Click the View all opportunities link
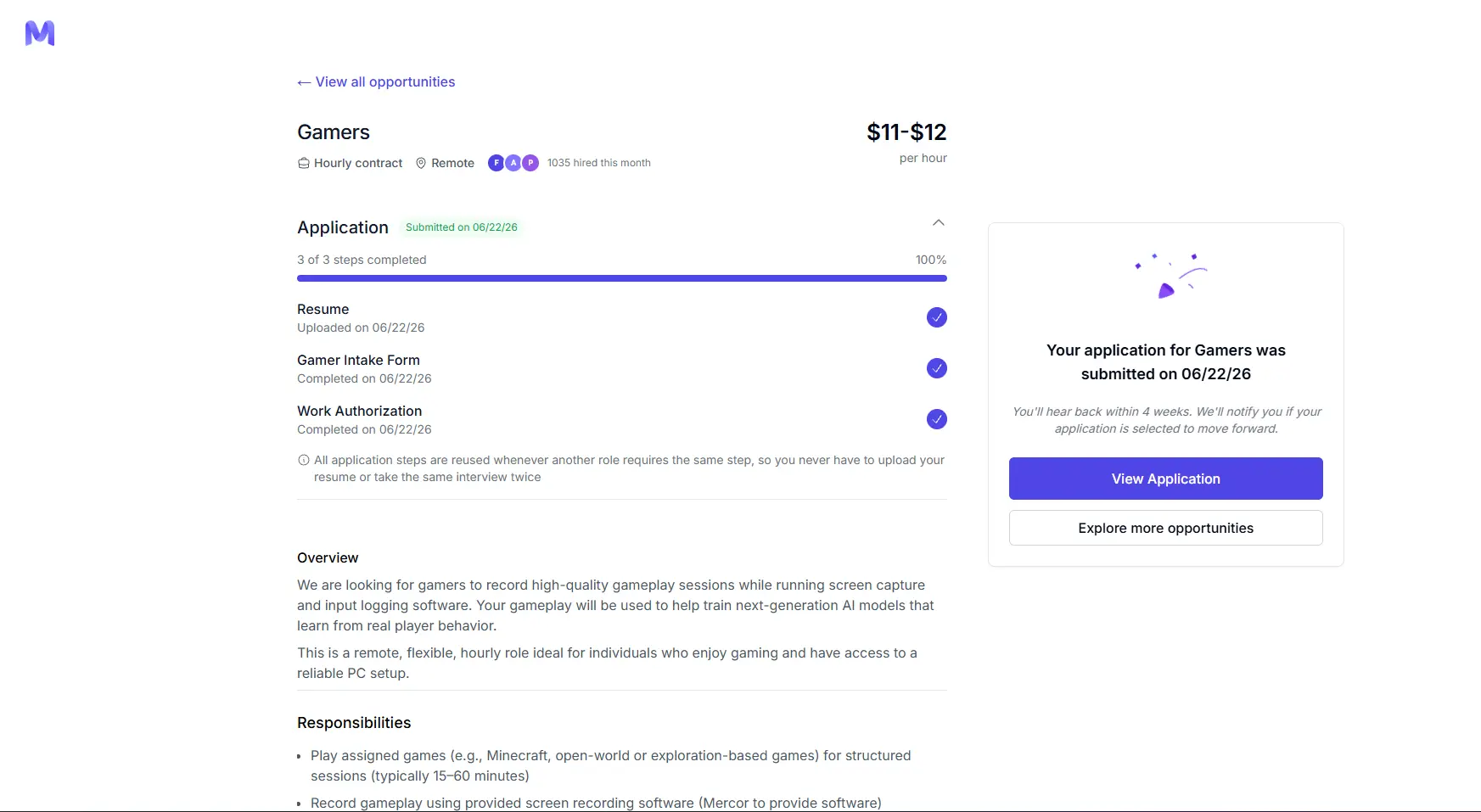Viewport: 1481px width, 812px height. click(385, 82)
